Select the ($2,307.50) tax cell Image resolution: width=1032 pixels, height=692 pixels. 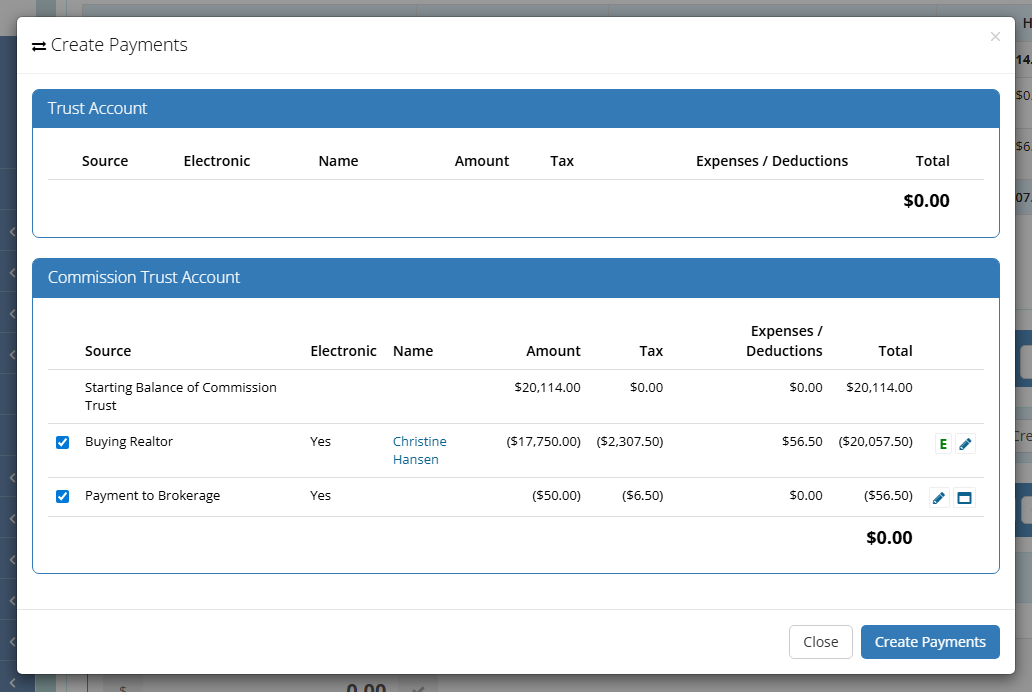(630, 442)
